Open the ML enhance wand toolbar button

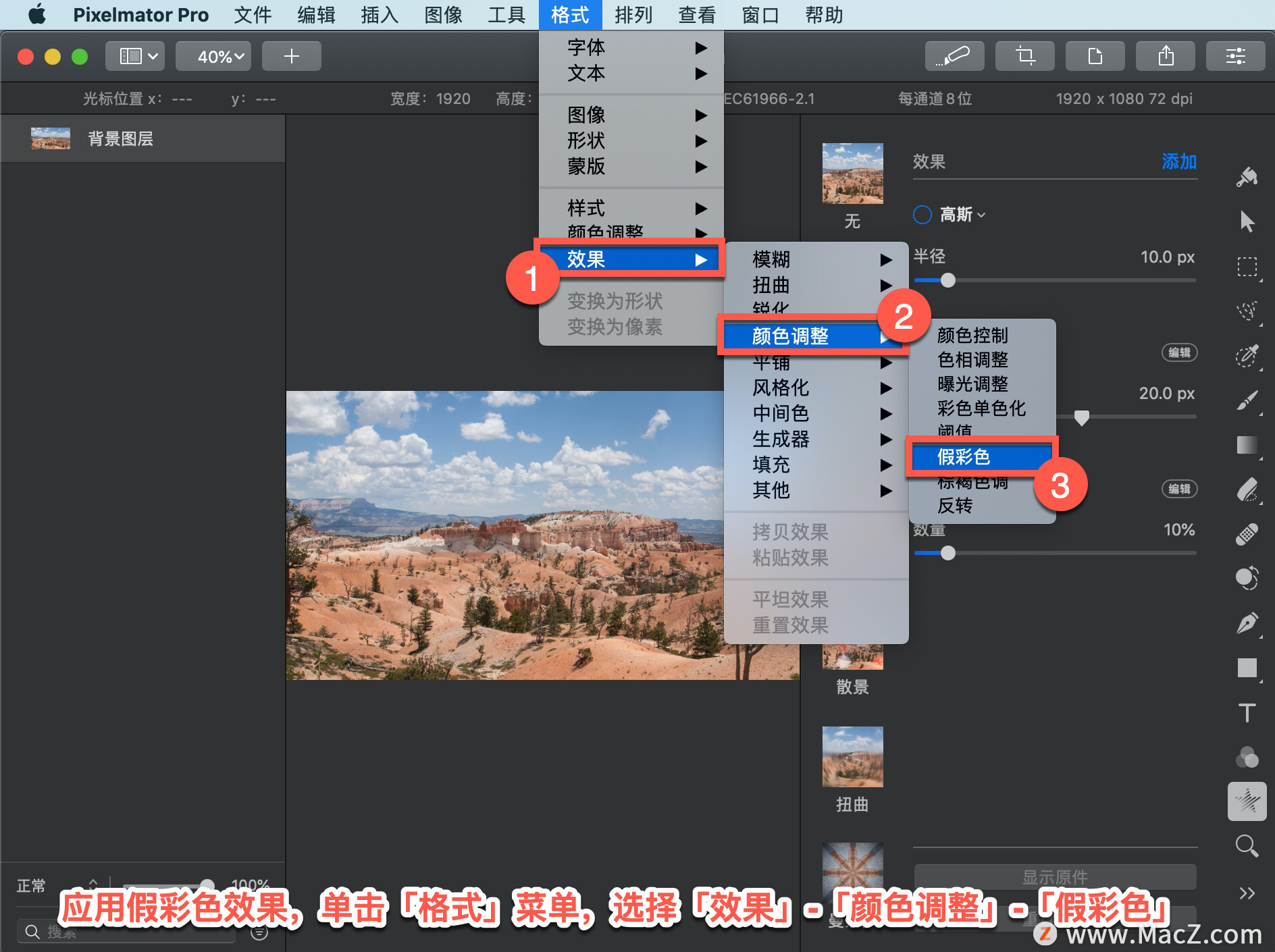point(954,56)
